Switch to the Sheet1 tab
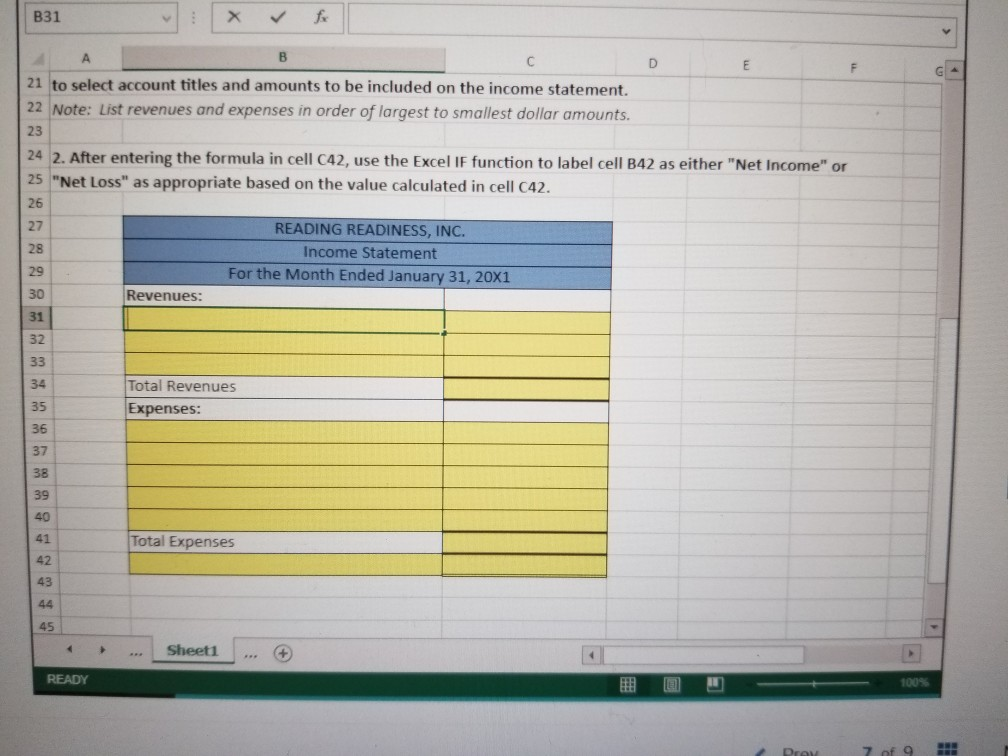1008x756 pixels. point(191,650)
